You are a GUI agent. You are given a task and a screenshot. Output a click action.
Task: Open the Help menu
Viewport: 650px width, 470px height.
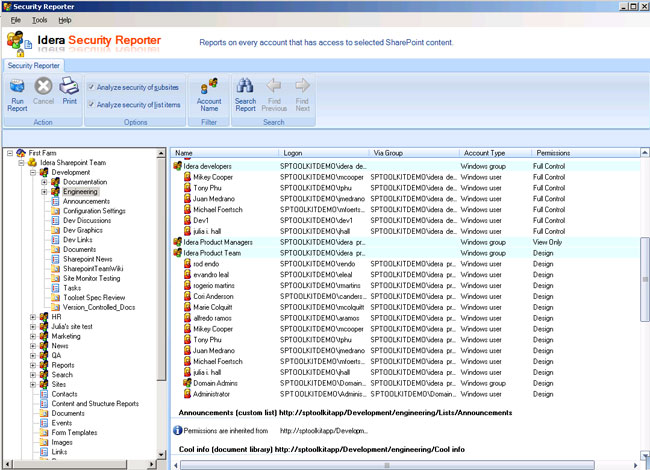[x=65, y=20]
